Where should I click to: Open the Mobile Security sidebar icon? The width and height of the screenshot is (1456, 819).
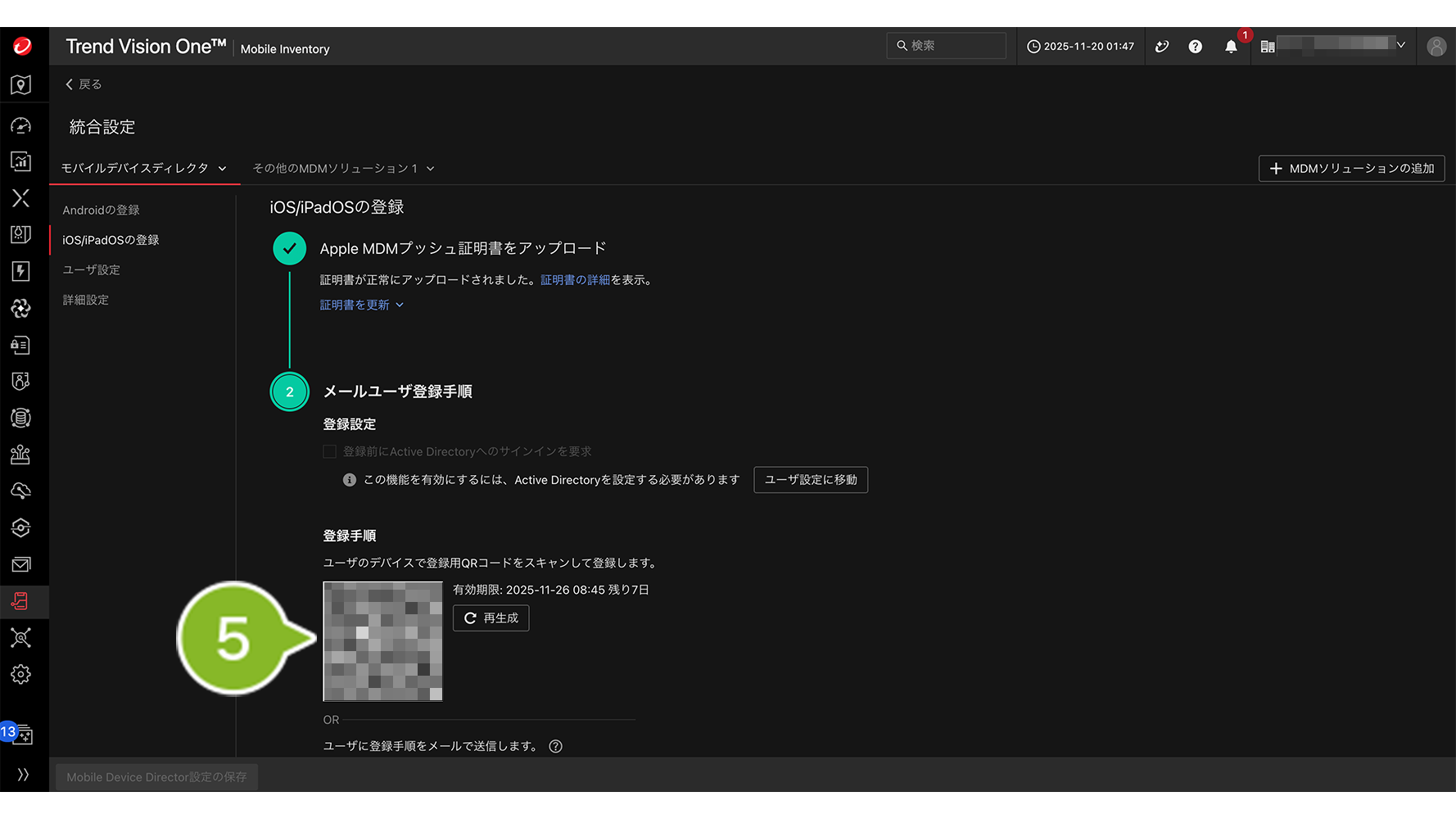click(x=20, y=602)
